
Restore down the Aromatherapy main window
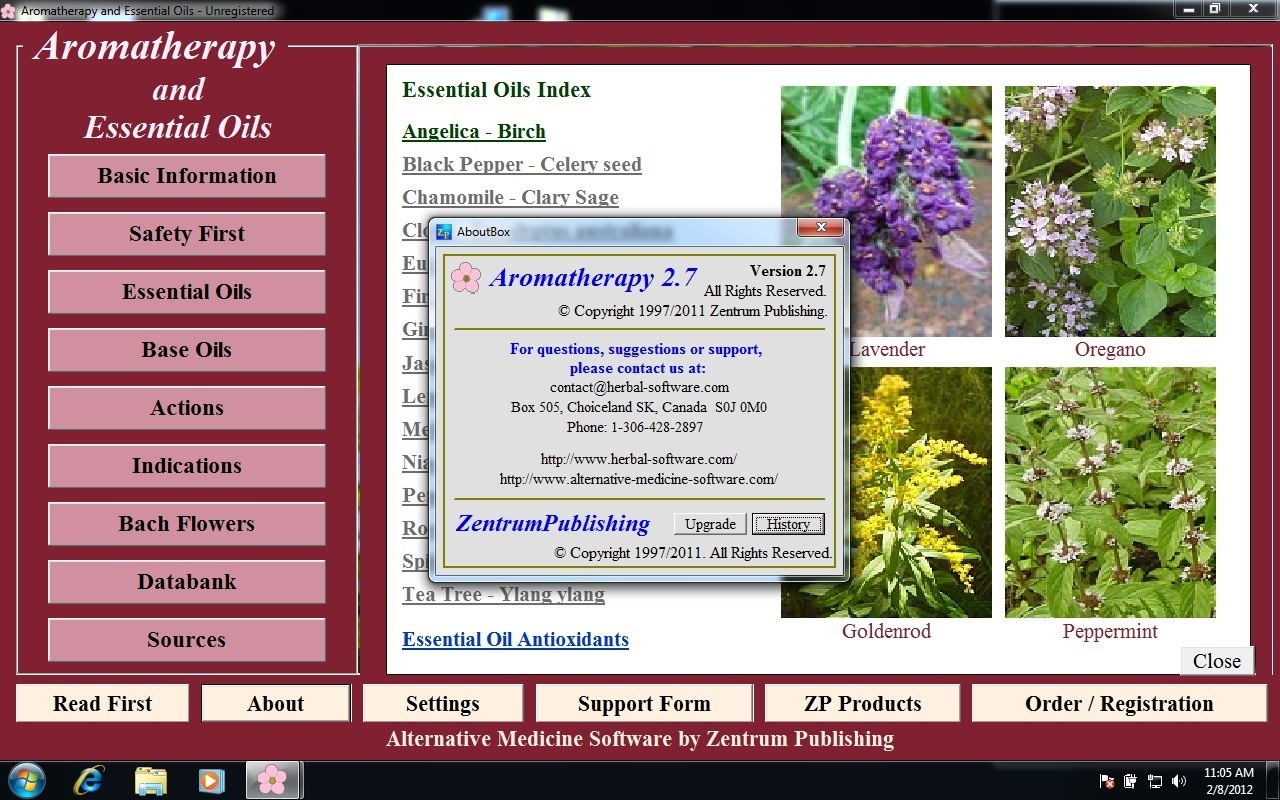[x=1215, y=8]
